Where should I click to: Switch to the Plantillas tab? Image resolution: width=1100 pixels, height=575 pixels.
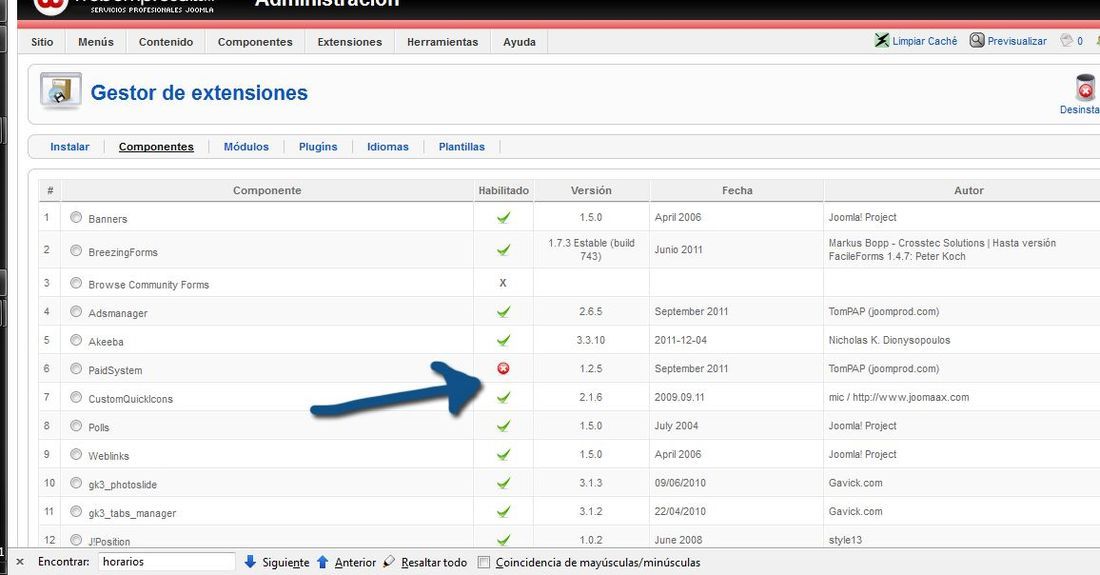point(462,147)
